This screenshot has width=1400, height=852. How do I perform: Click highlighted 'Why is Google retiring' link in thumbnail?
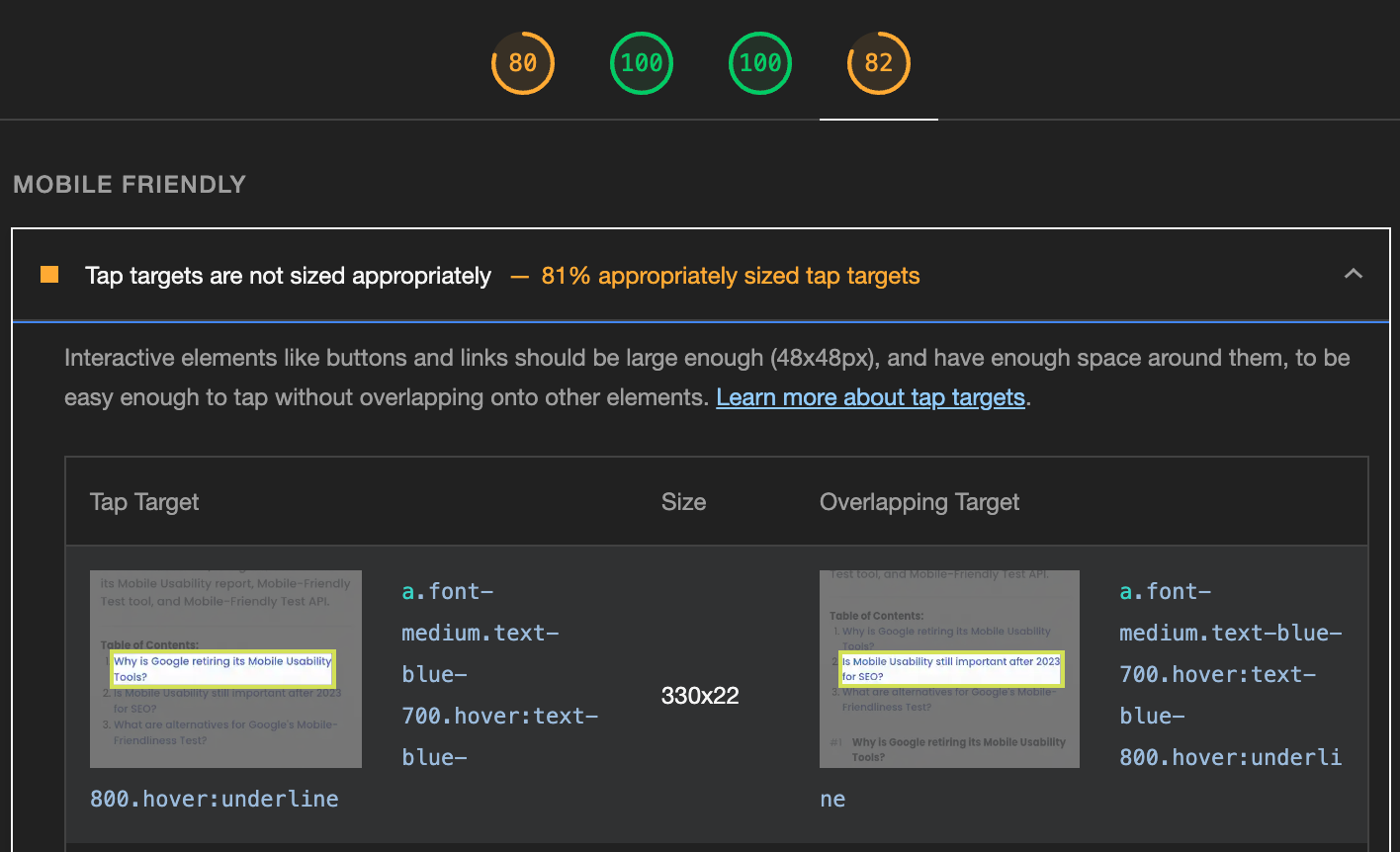pyautogui.click(x=222, y=669)
